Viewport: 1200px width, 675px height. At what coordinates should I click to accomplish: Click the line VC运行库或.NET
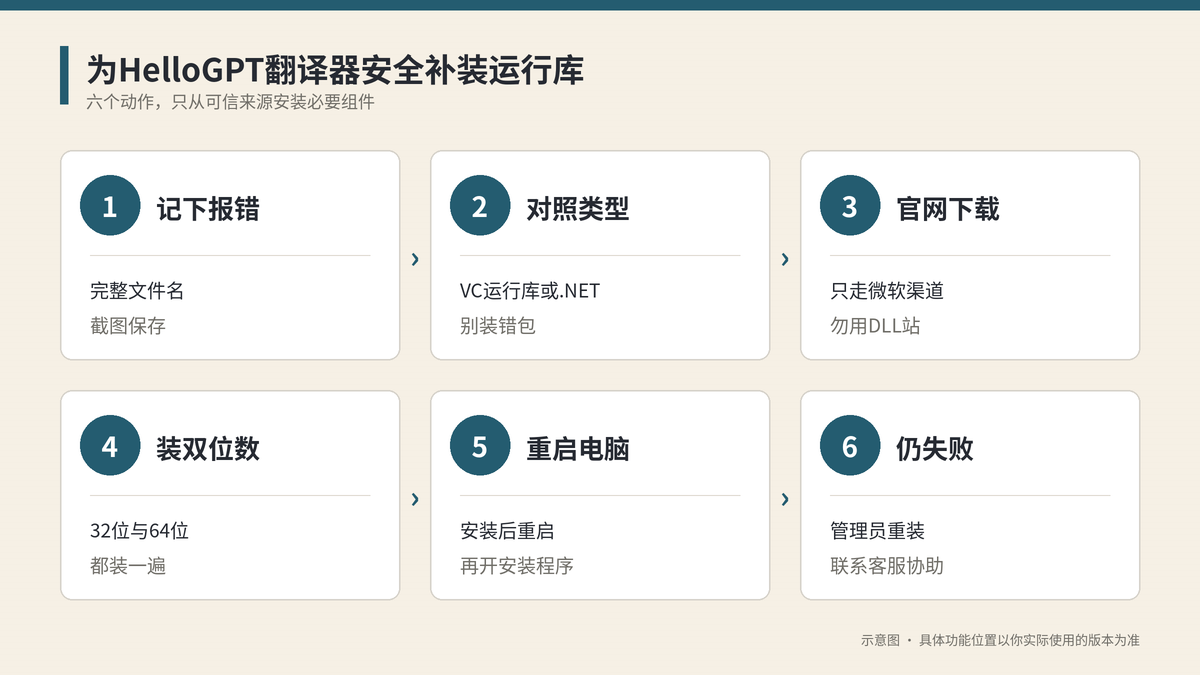[x=530, y=291]
